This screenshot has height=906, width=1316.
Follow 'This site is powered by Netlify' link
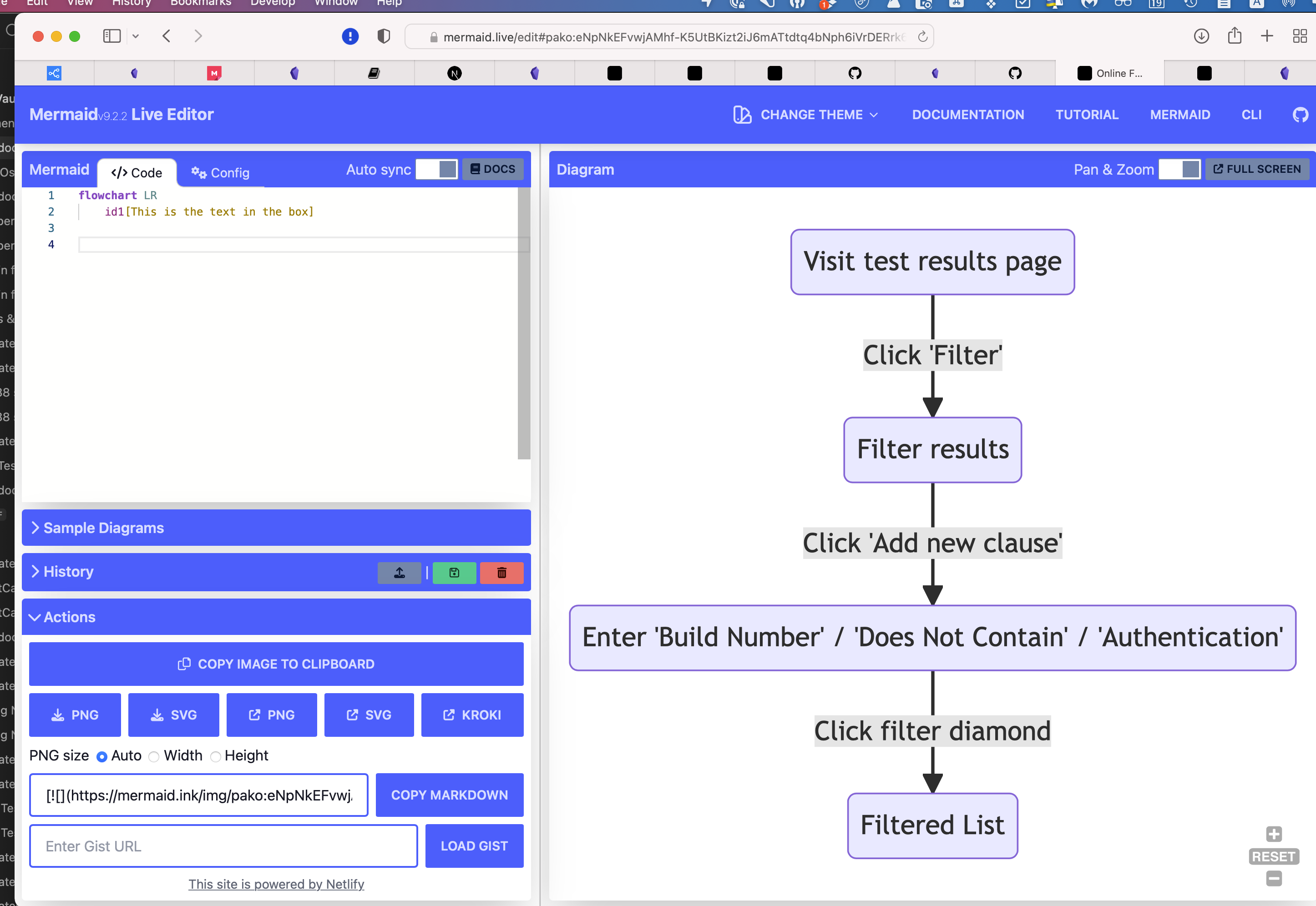pyautogui.click(x=276, y=884)
